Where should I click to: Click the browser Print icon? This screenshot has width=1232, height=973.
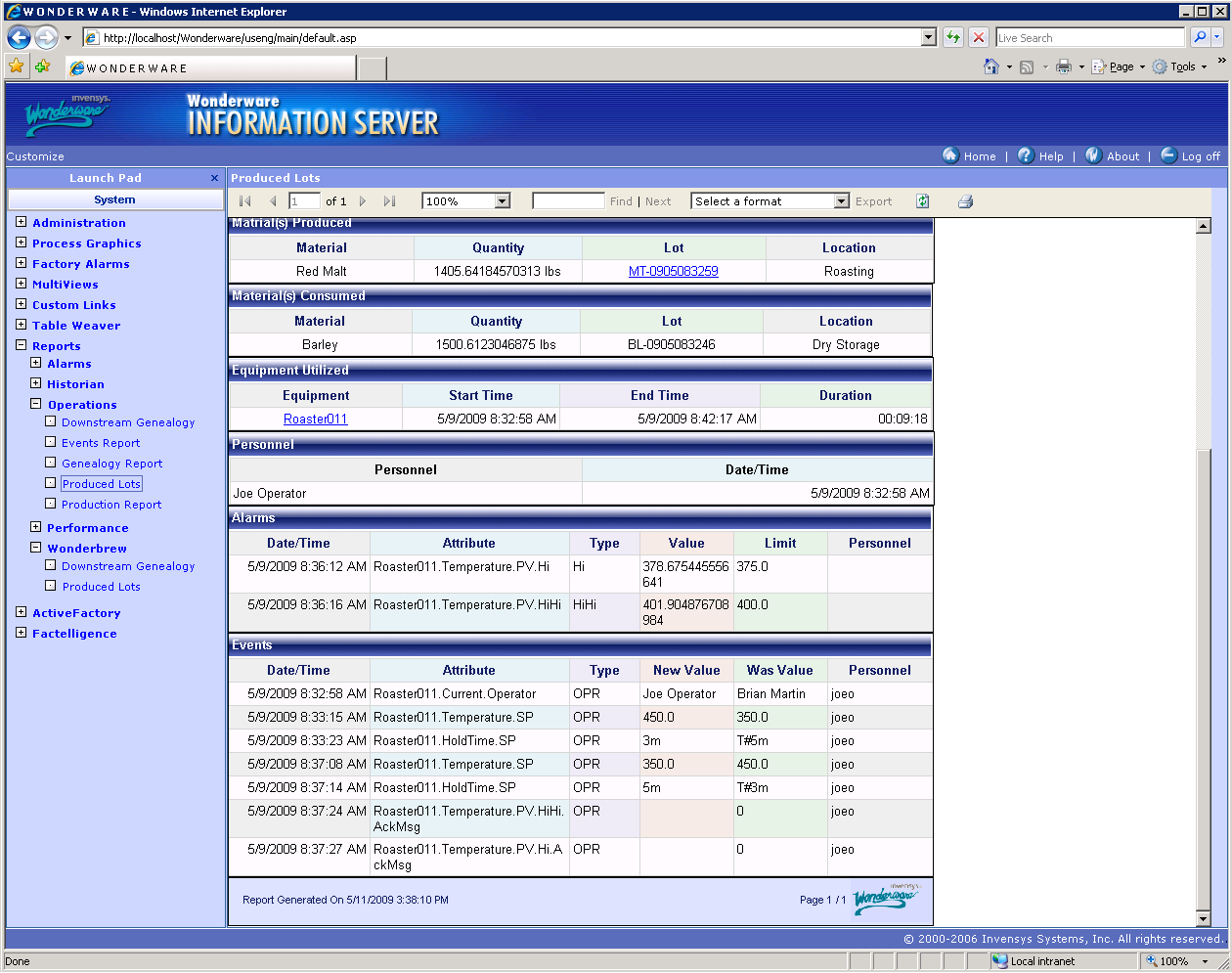(x=1064, y=66)
